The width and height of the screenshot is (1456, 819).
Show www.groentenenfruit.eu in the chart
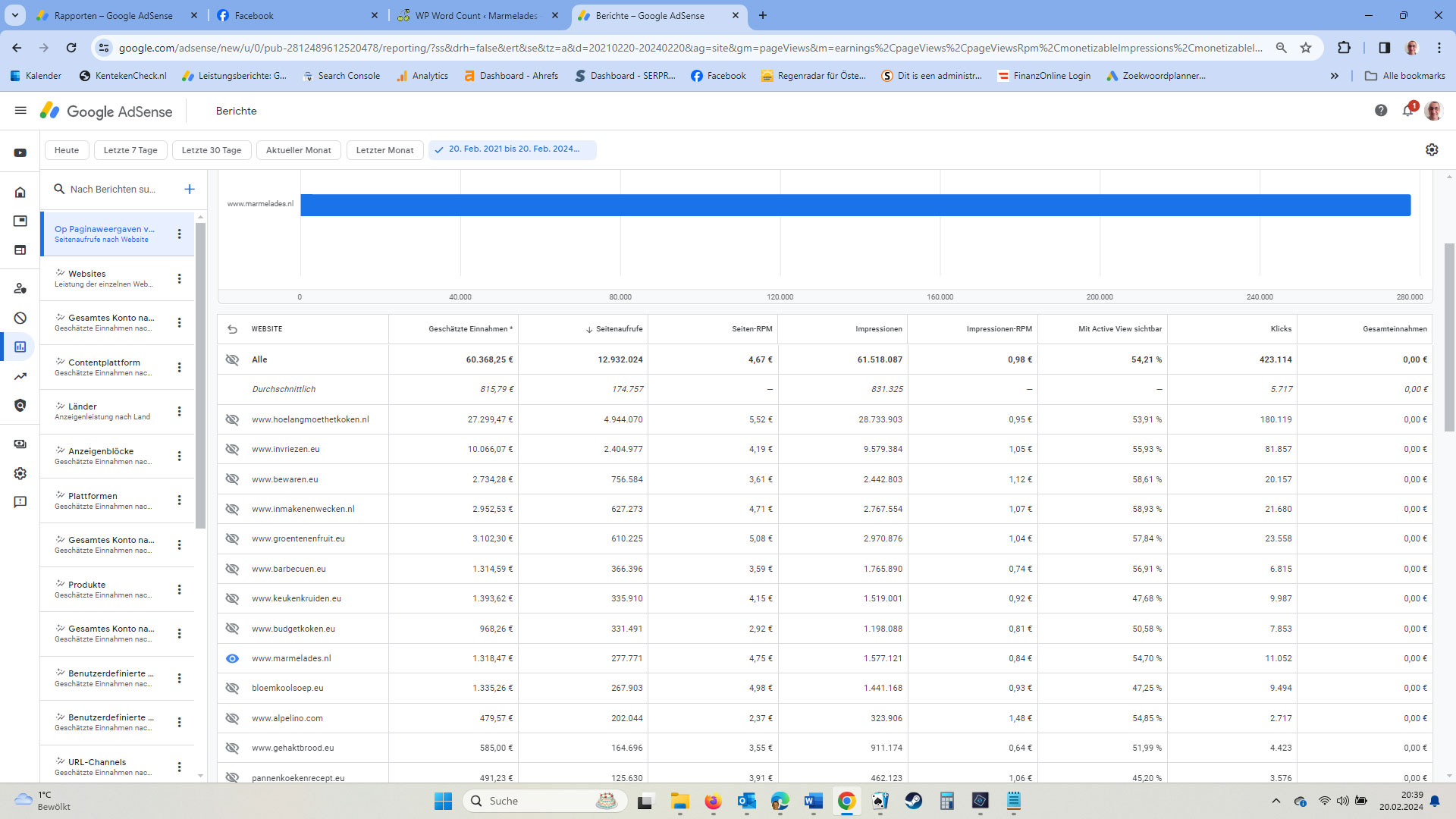(x=233, y=538)
